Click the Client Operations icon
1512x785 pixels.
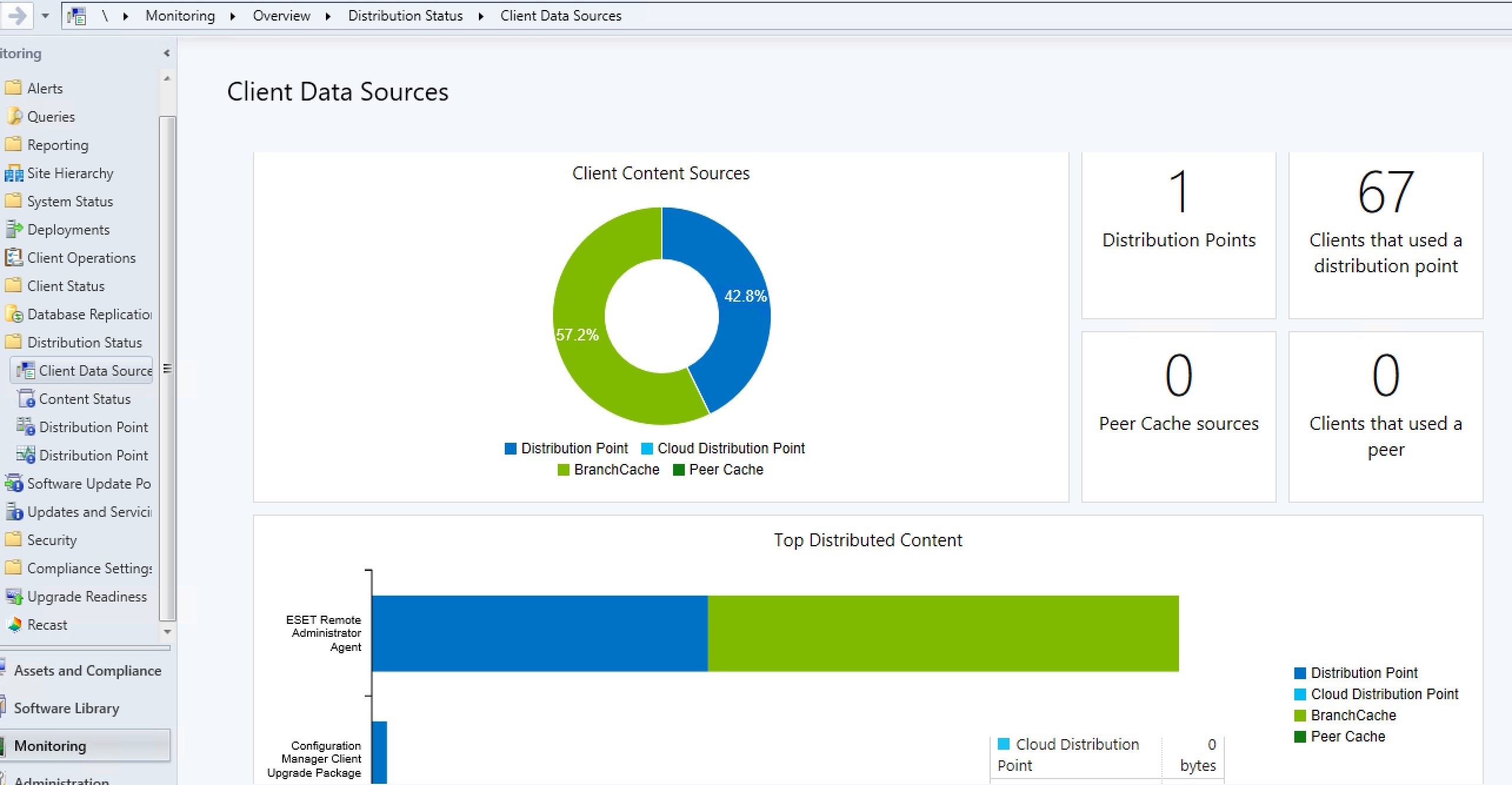(13, 257)
